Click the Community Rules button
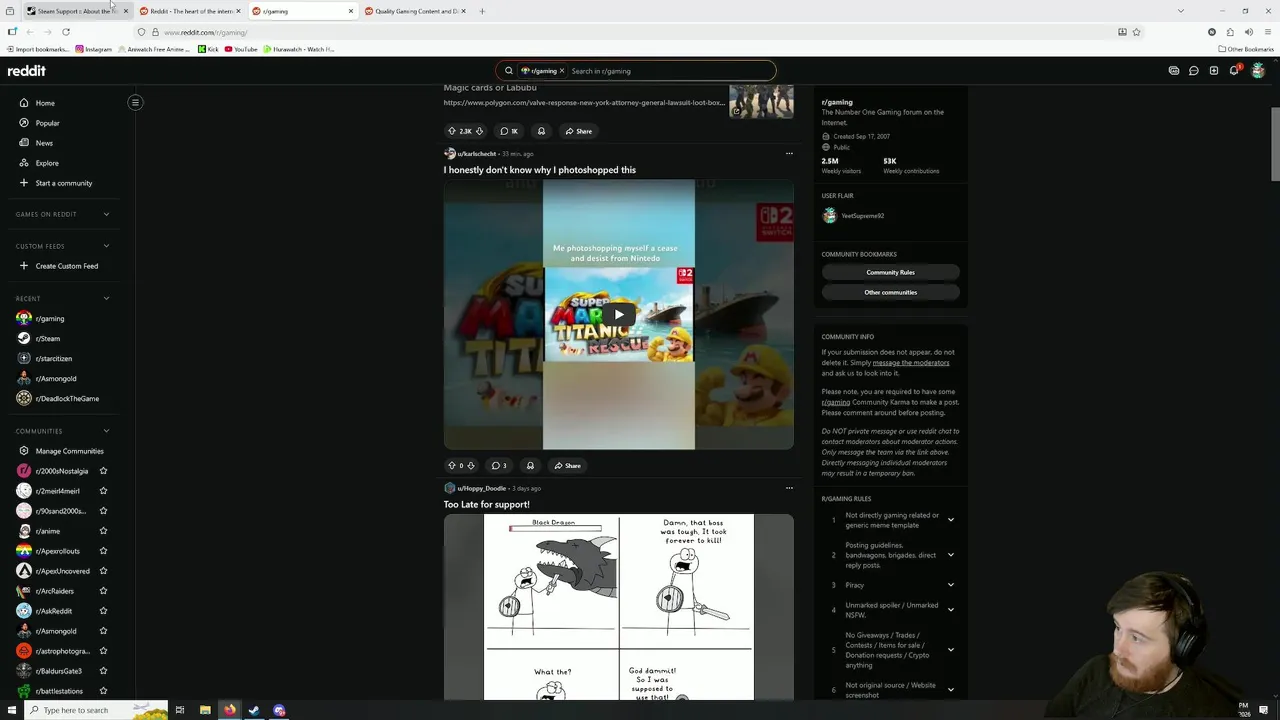This screenshot has width=1280, height=720. [890, 272]
